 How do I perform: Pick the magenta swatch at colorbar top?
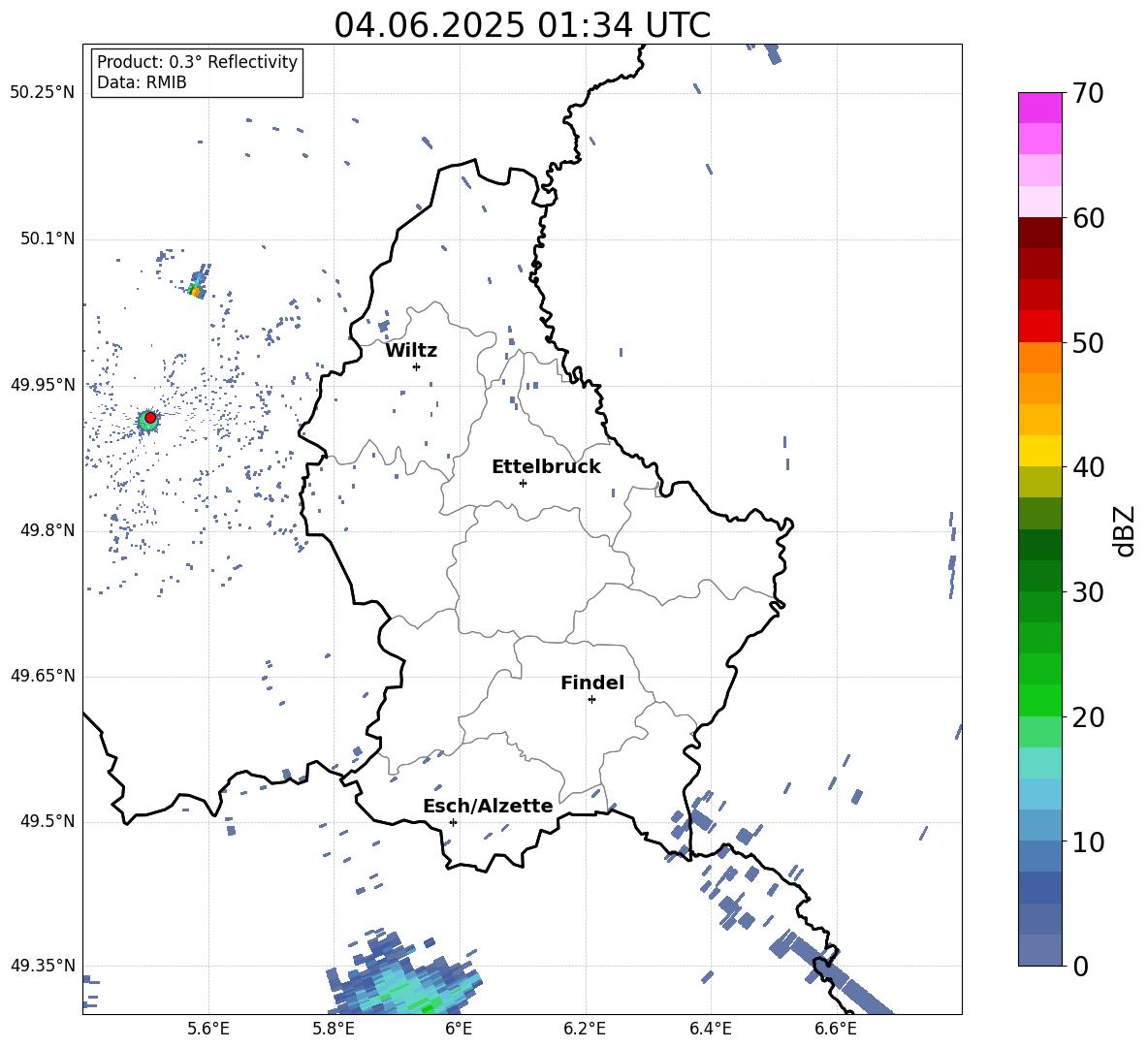[1039, 108]
